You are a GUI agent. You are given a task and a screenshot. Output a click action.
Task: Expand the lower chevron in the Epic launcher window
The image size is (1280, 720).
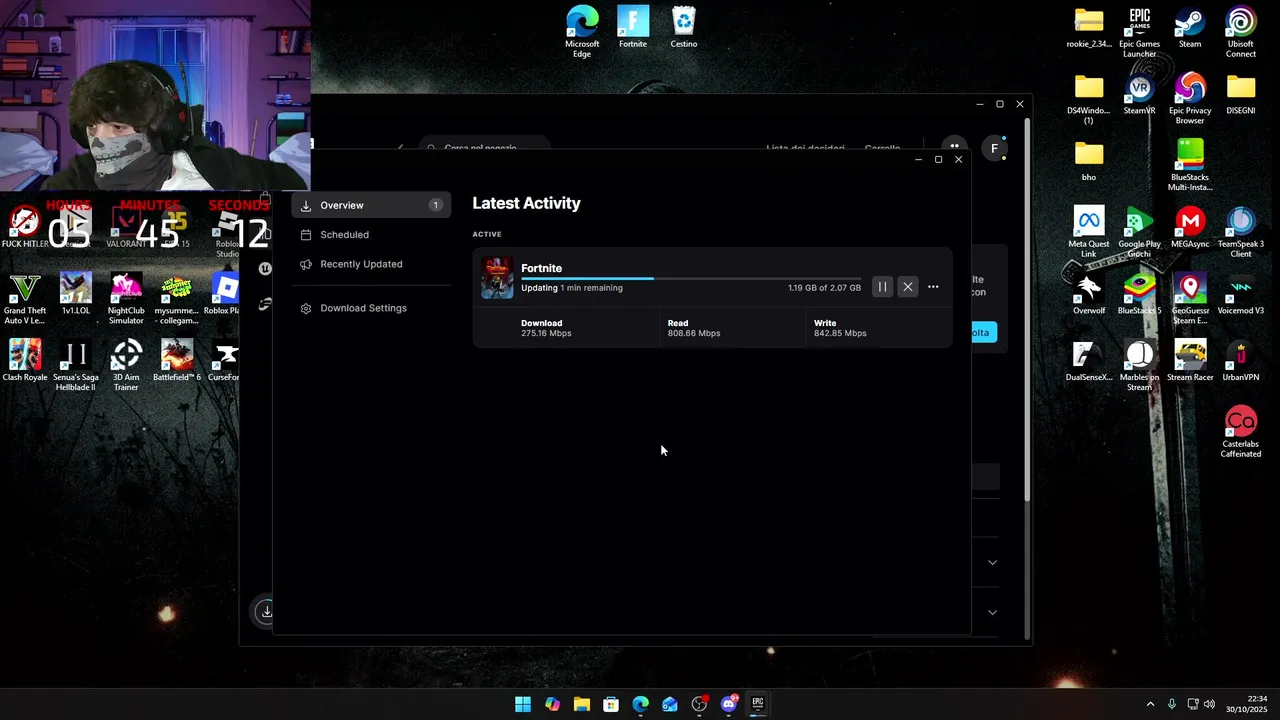click(992, 612)
